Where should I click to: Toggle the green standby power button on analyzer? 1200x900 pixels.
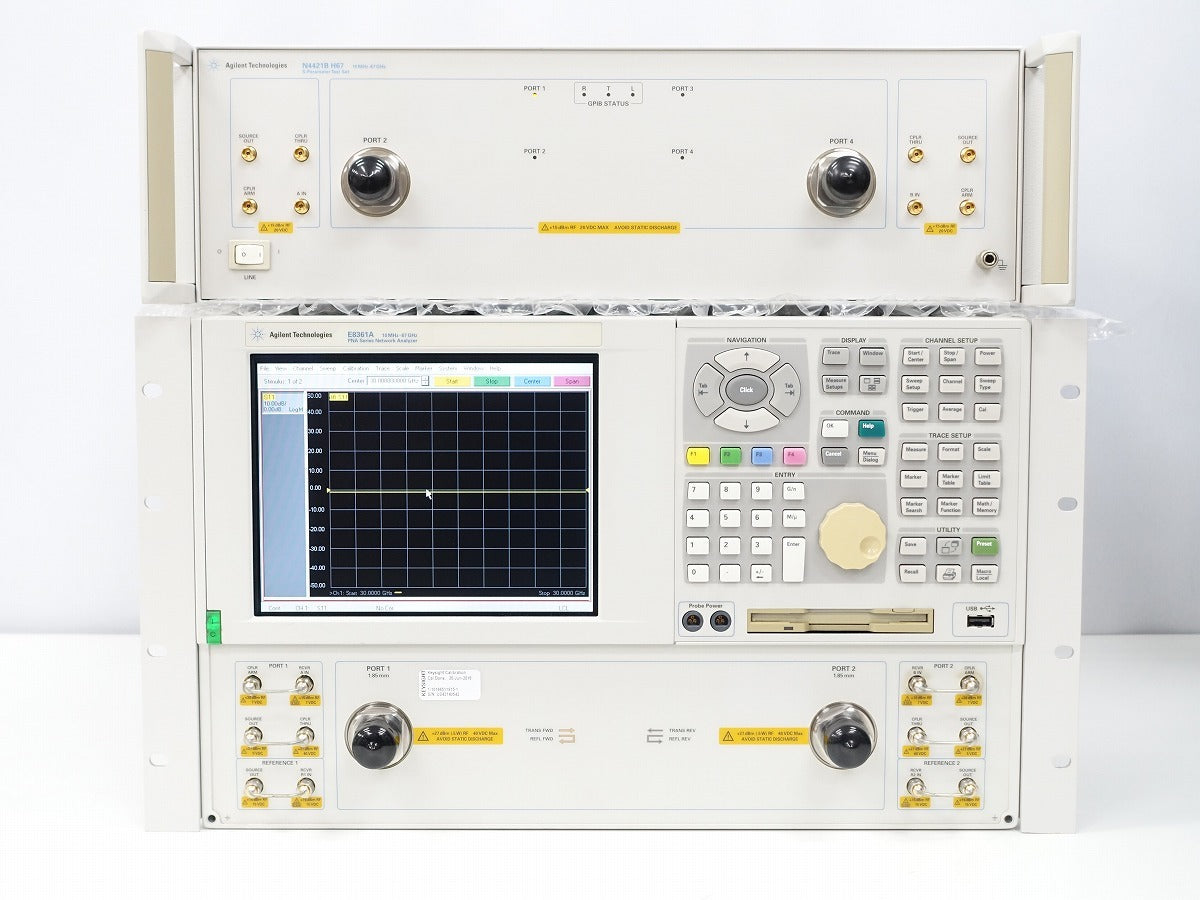[213, 627]
